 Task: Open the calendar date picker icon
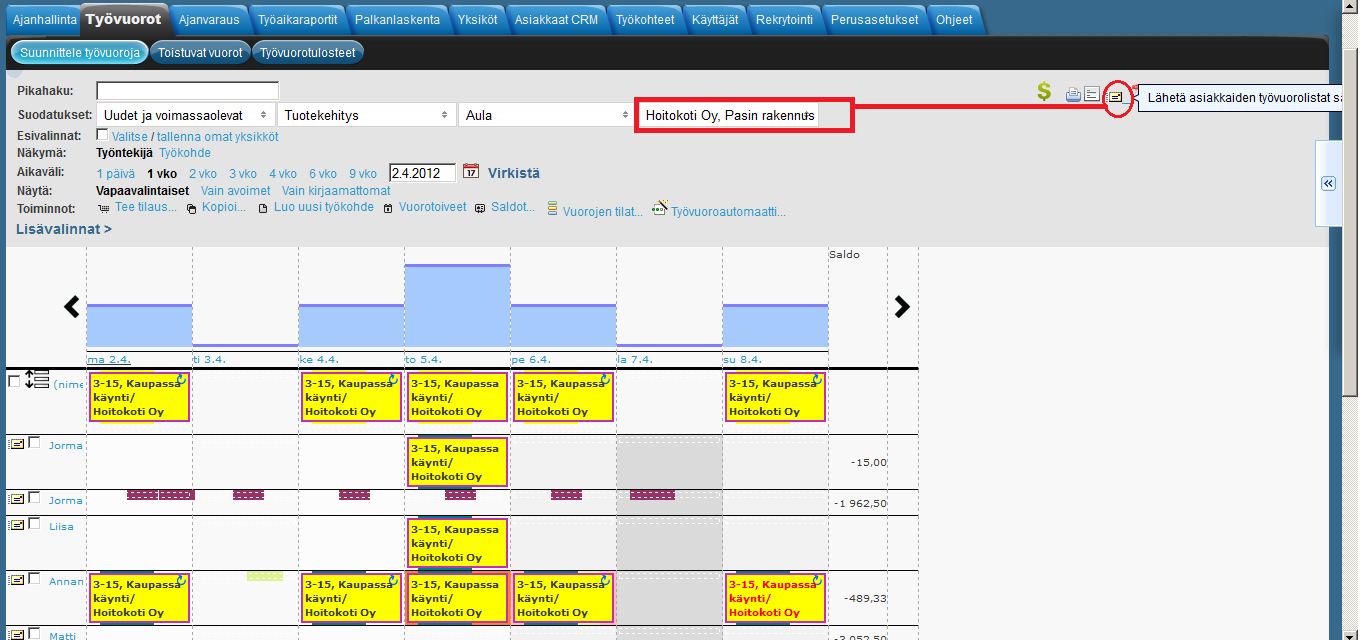471,172
